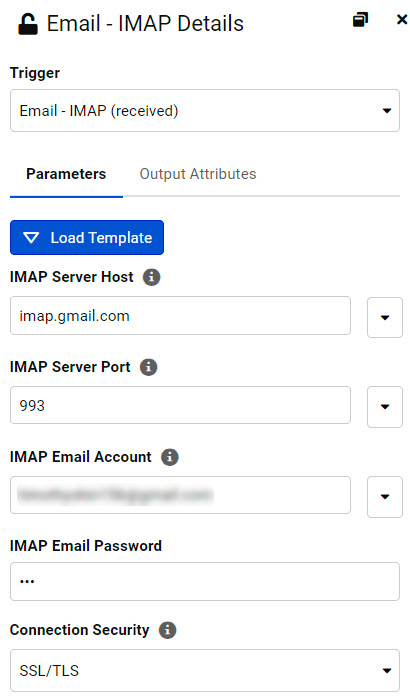Show info for IMAP Server Port

[149, 367]
